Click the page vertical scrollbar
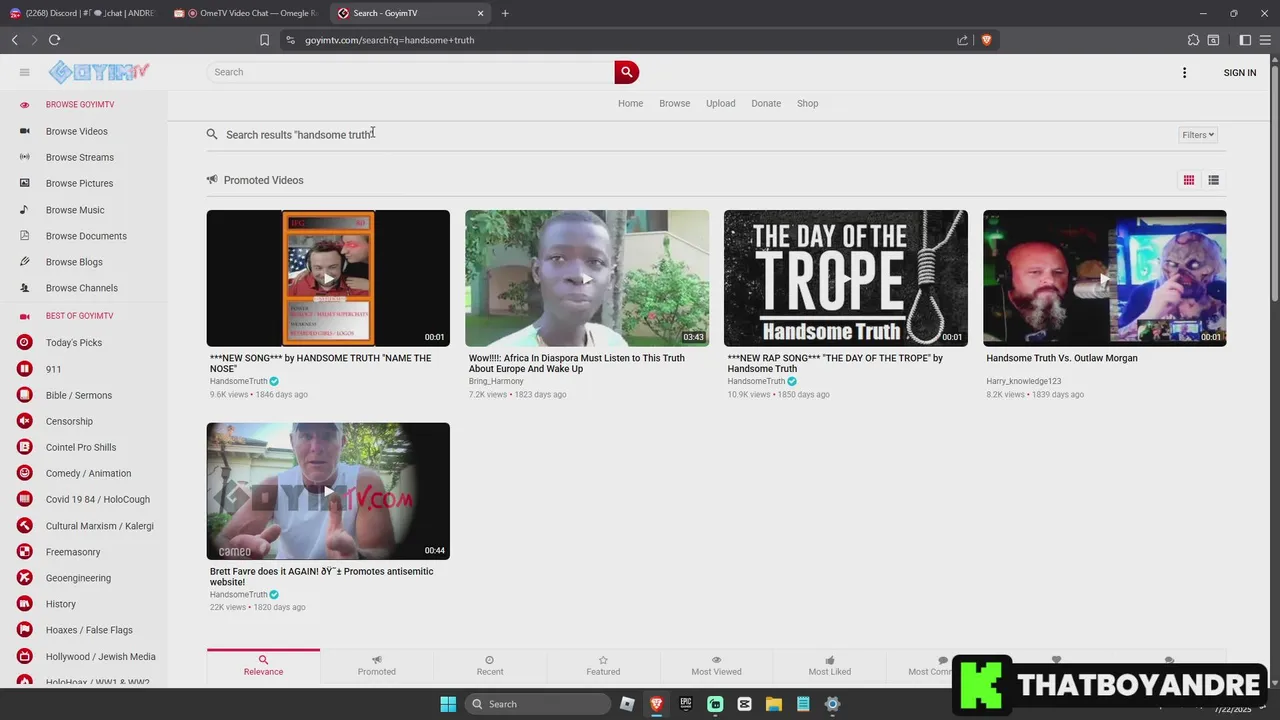Screen dimensions: 1280x720 coord(1274,368)
